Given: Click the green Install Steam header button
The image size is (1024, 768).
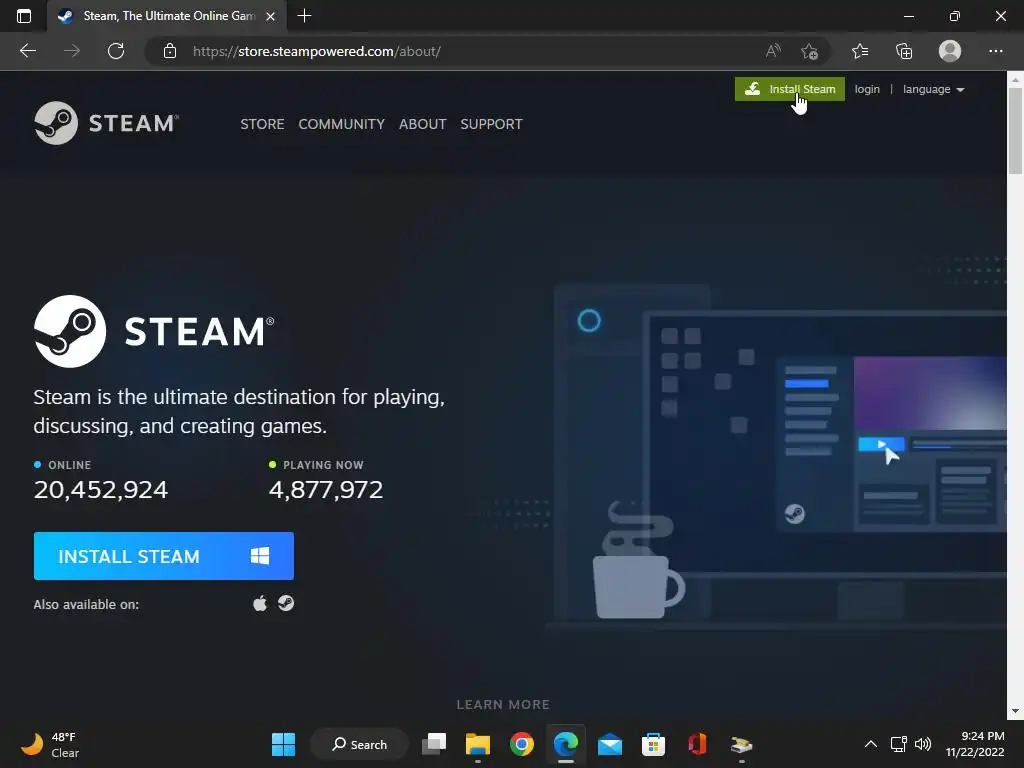Looking at the screenshot, I should click(x=790, y=89).
